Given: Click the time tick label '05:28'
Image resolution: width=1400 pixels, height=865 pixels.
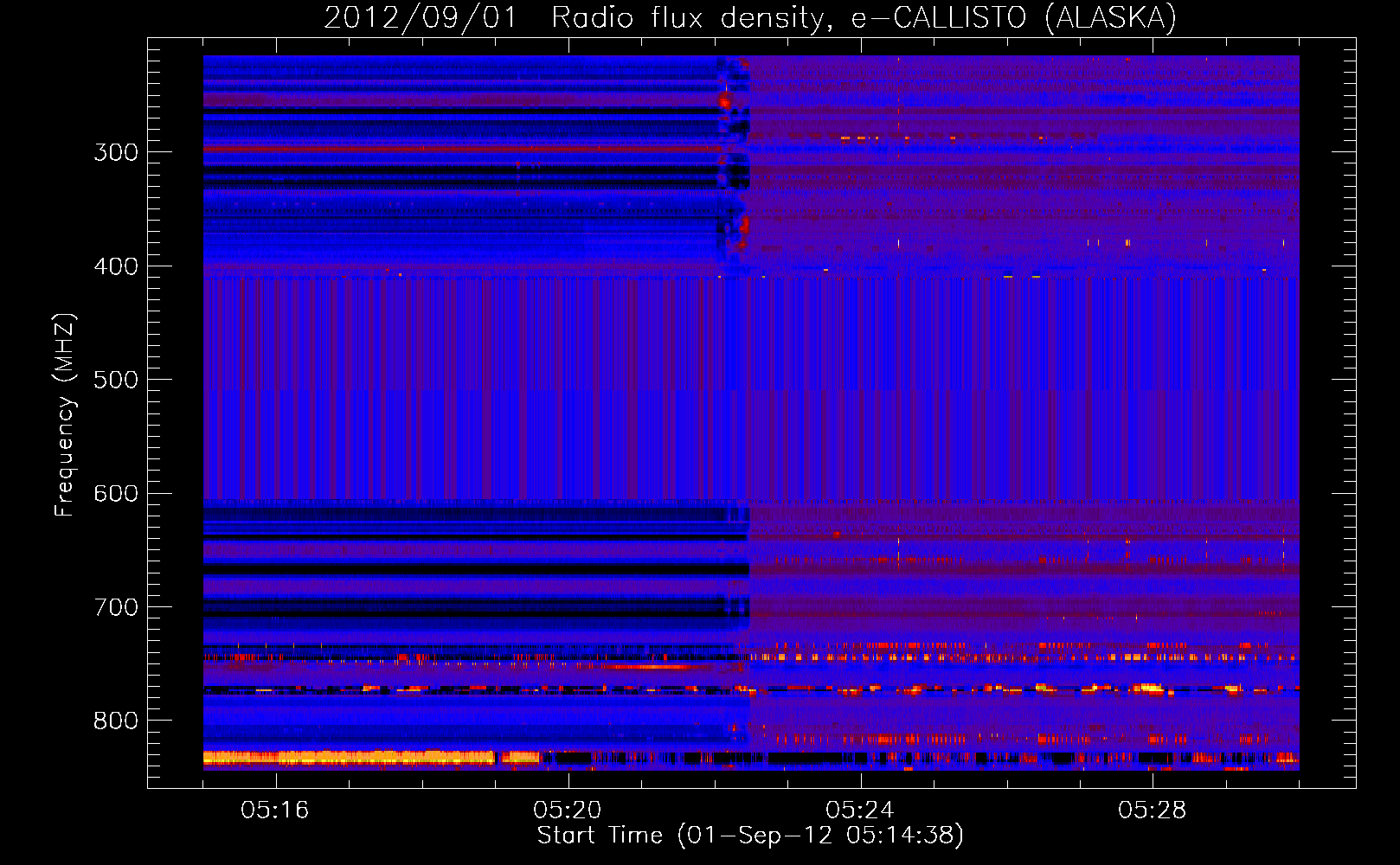Looking at the screenshot, I should click(1153, 811).
